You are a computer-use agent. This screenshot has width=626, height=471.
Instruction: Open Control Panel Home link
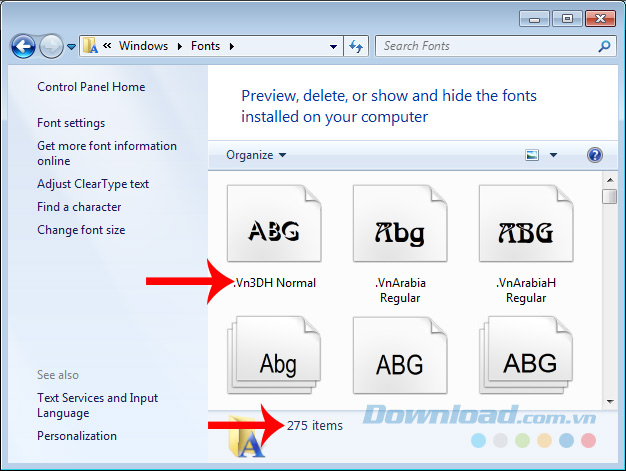coord(91,87)
